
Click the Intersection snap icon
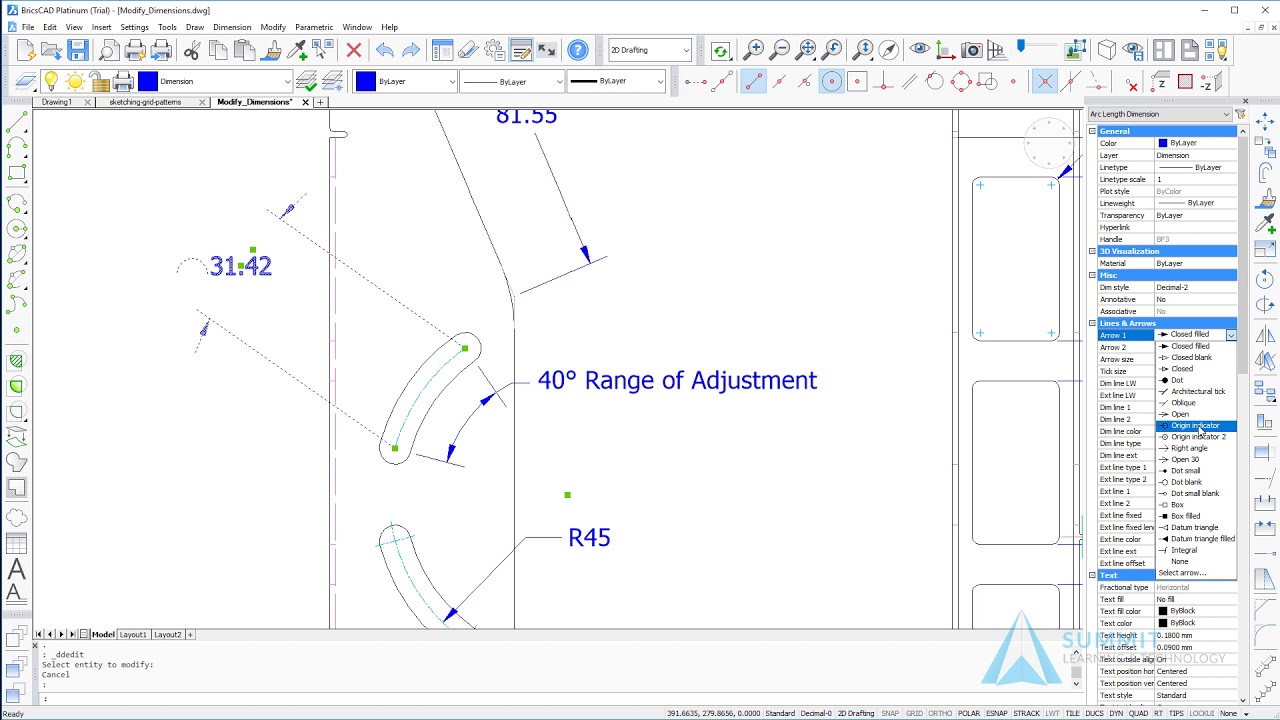tap(1044, 81)
